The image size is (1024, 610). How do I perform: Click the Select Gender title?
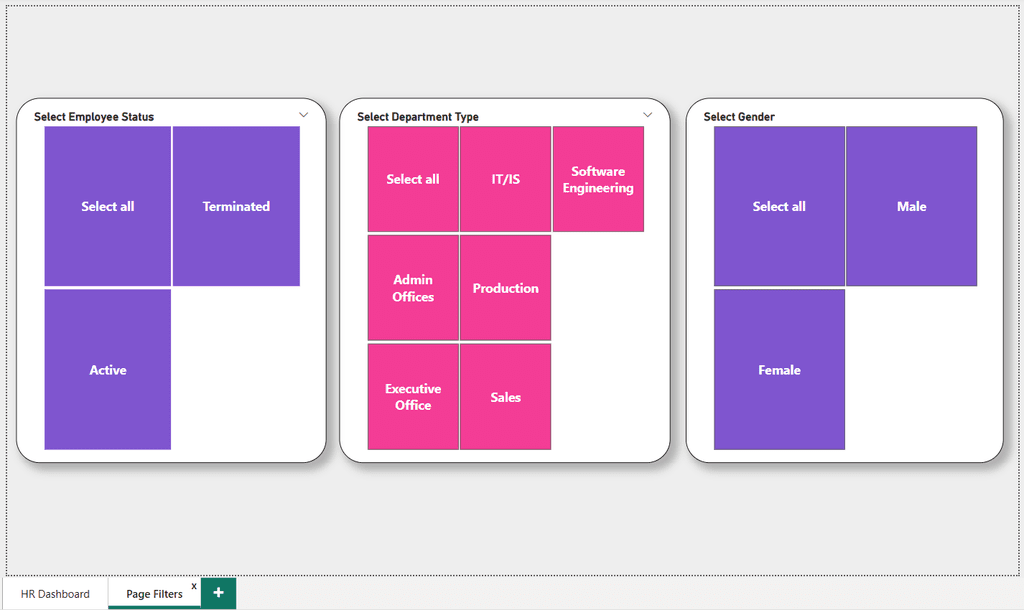(739, 117)
